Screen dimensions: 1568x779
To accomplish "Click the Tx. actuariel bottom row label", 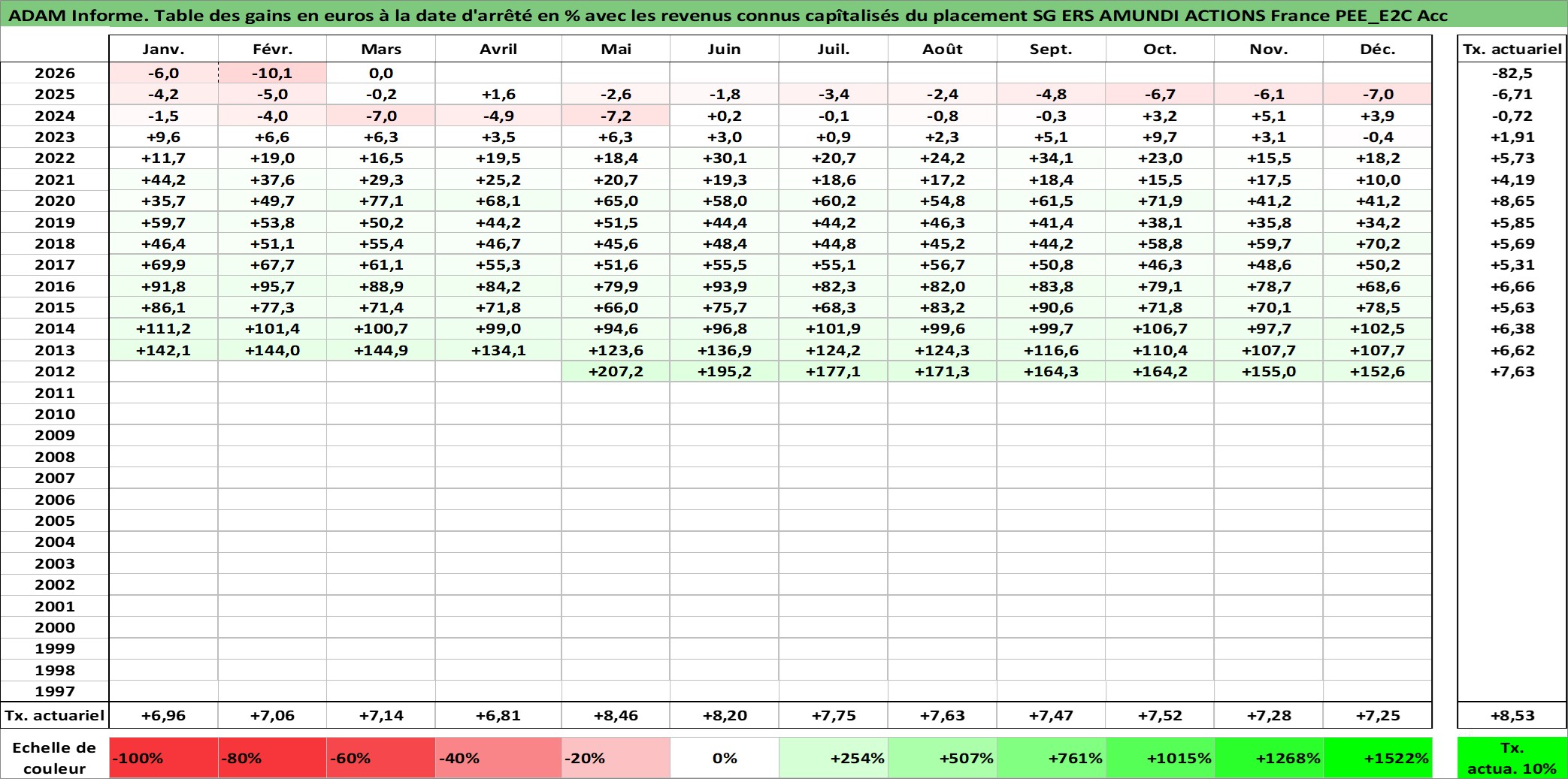I will tap(55, 715).
